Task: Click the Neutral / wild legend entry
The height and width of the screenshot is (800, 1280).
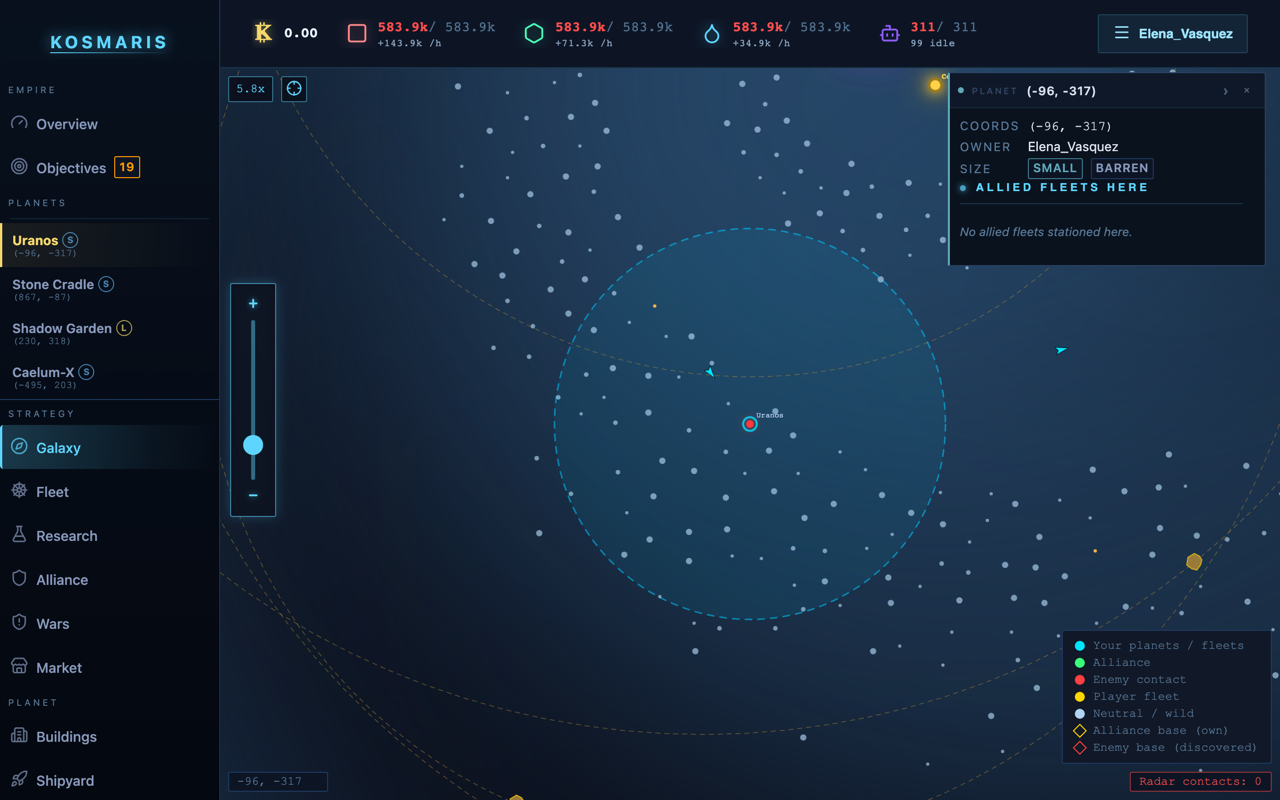Action: tap(1134, 713)
